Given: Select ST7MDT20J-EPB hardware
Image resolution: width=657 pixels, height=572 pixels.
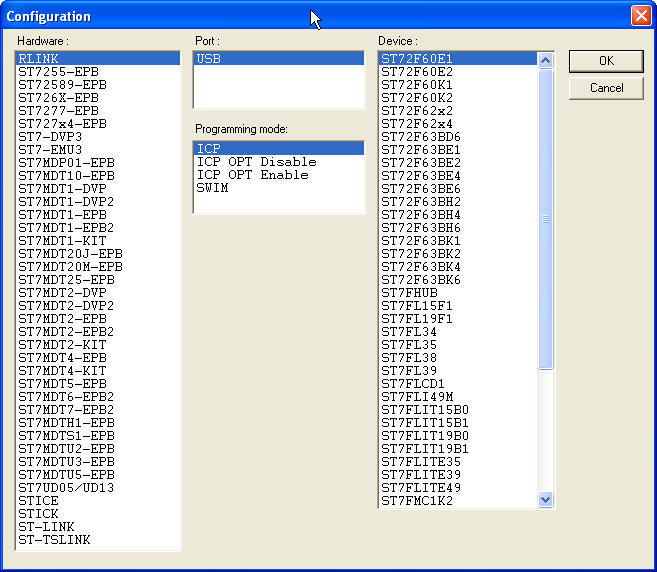Looking at the screenshot, I should click(x=98, y=254).
